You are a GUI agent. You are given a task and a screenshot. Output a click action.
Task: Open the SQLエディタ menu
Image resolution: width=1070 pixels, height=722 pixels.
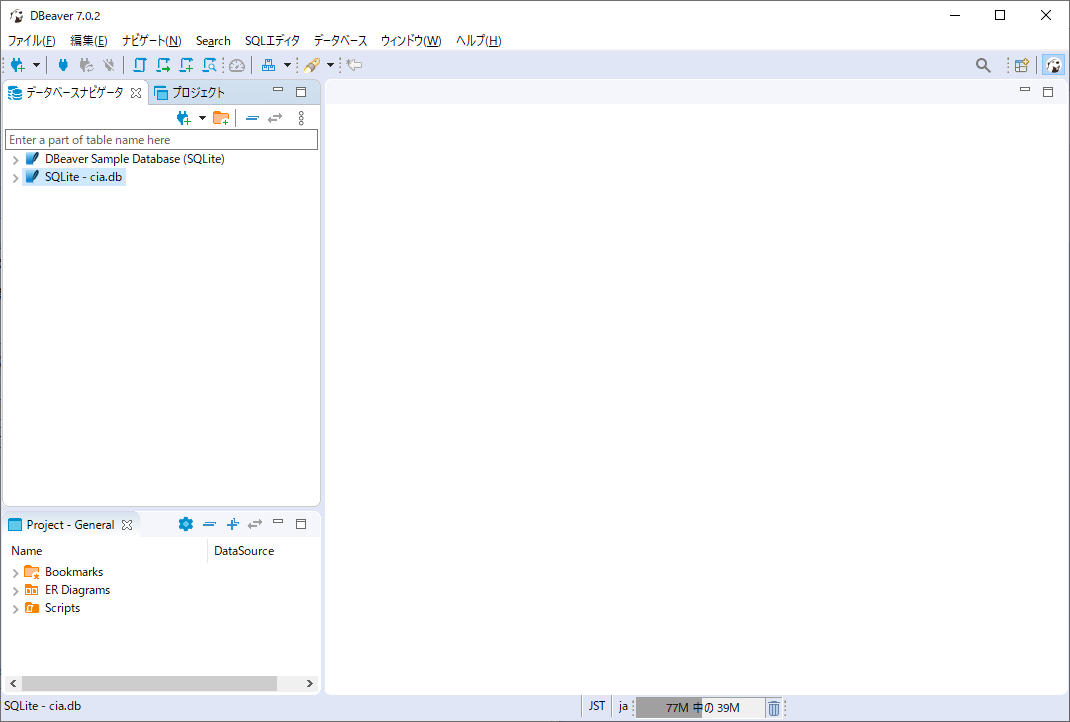pyautogui.click(x=272, y=41)
